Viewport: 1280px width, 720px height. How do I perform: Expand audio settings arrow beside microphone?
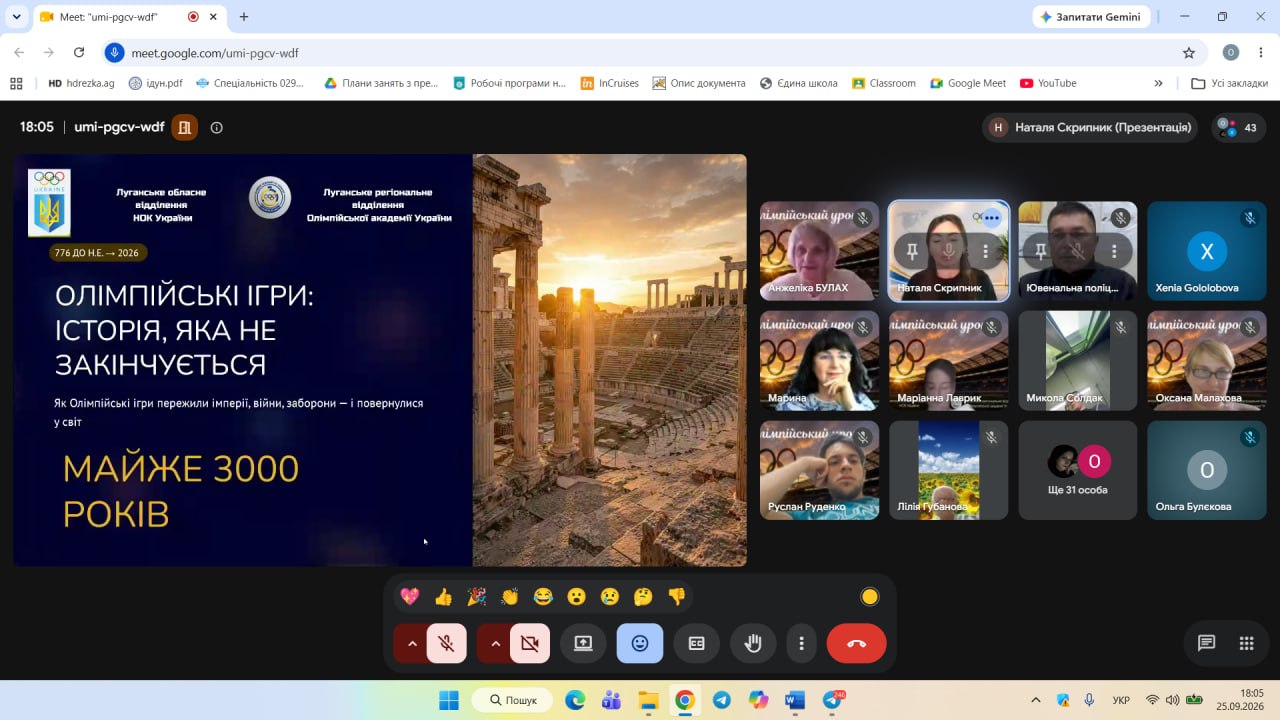(410, 644)
